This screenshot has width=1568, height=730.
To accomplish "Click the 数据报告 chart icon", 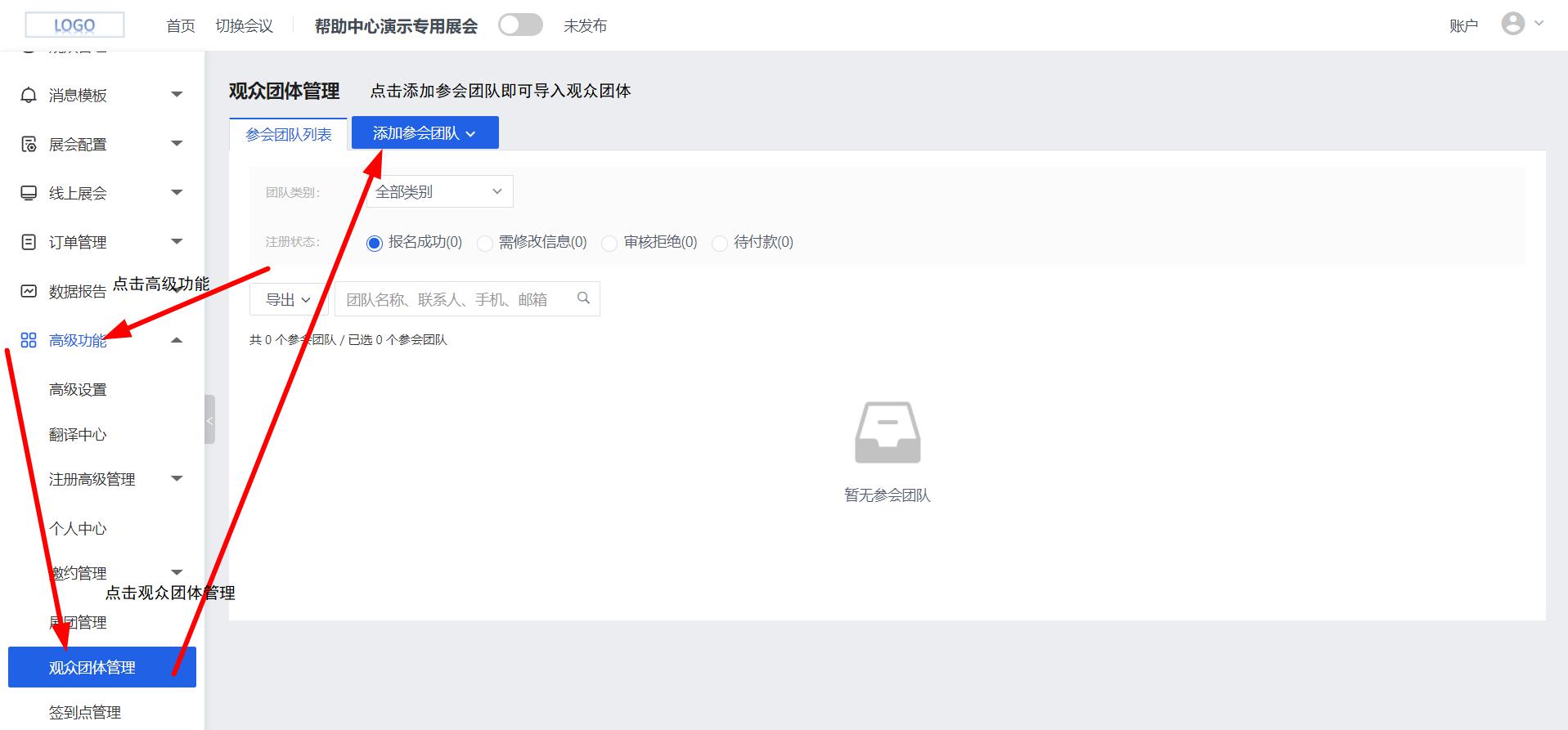I will pyautogui.click(x=29, y=292).
